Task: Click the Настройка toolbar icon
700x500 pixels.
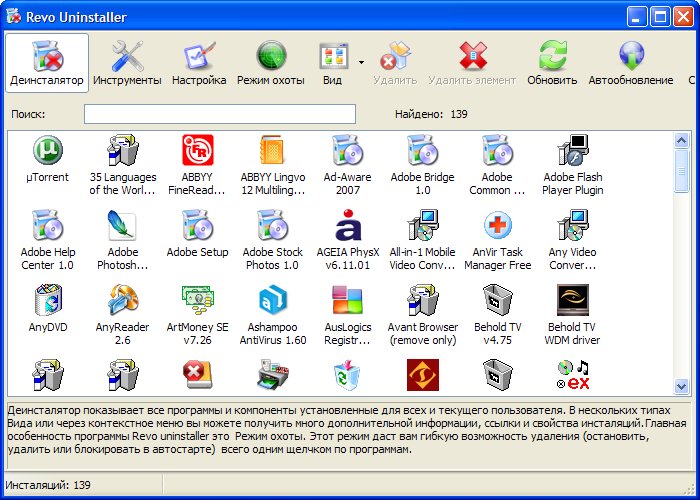Action: coord(198,62)
